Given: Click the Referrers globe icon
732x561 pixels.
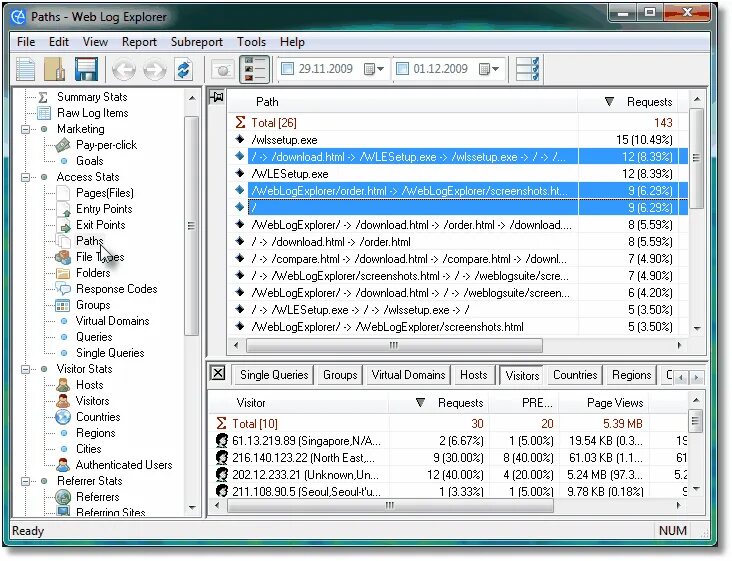Looking at the screenshot, I should (63, 497).
